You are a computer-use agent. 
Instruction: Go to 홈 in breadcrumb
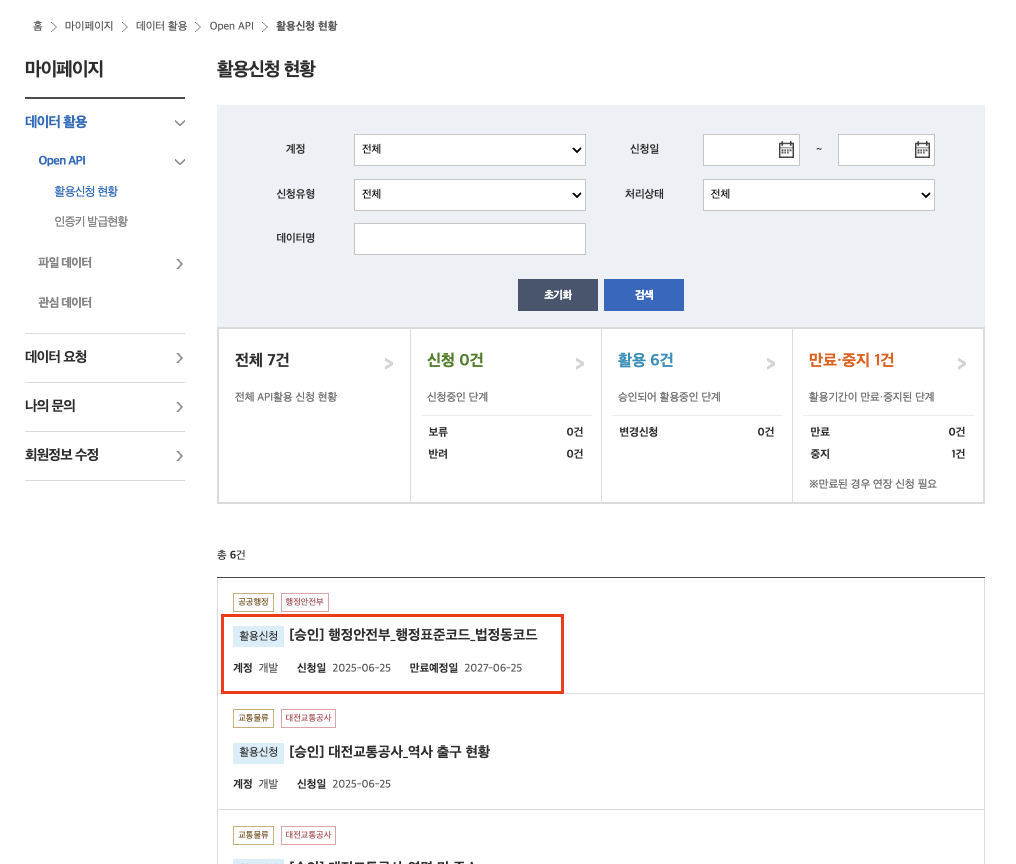[x=38, y=26]
